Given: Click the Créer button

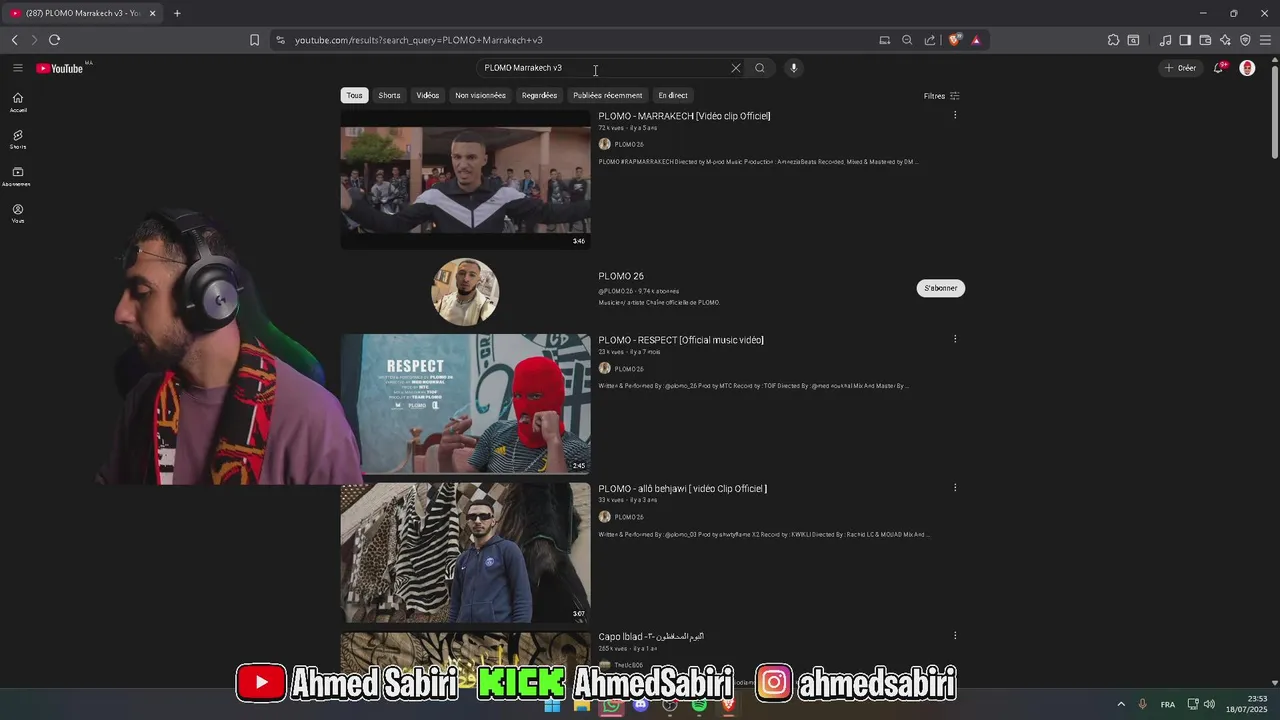Looking at the screenshot, I should (1180, 68).
